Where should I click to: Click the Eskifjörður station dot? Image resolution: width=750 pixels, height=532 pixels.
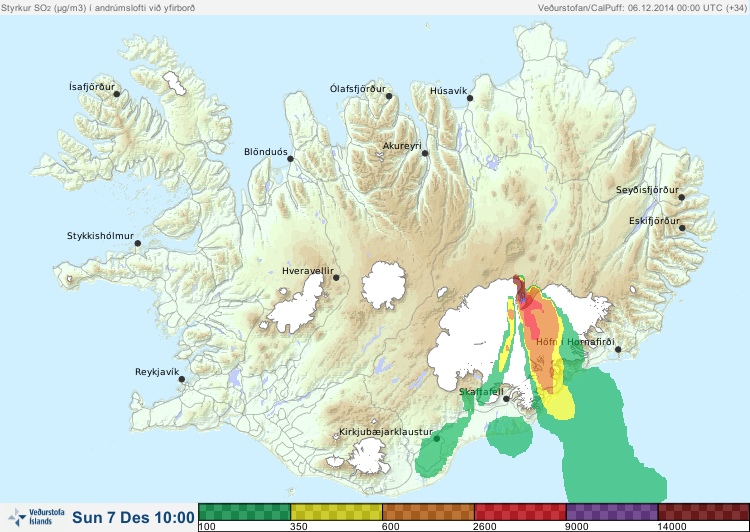click(682, 228)
